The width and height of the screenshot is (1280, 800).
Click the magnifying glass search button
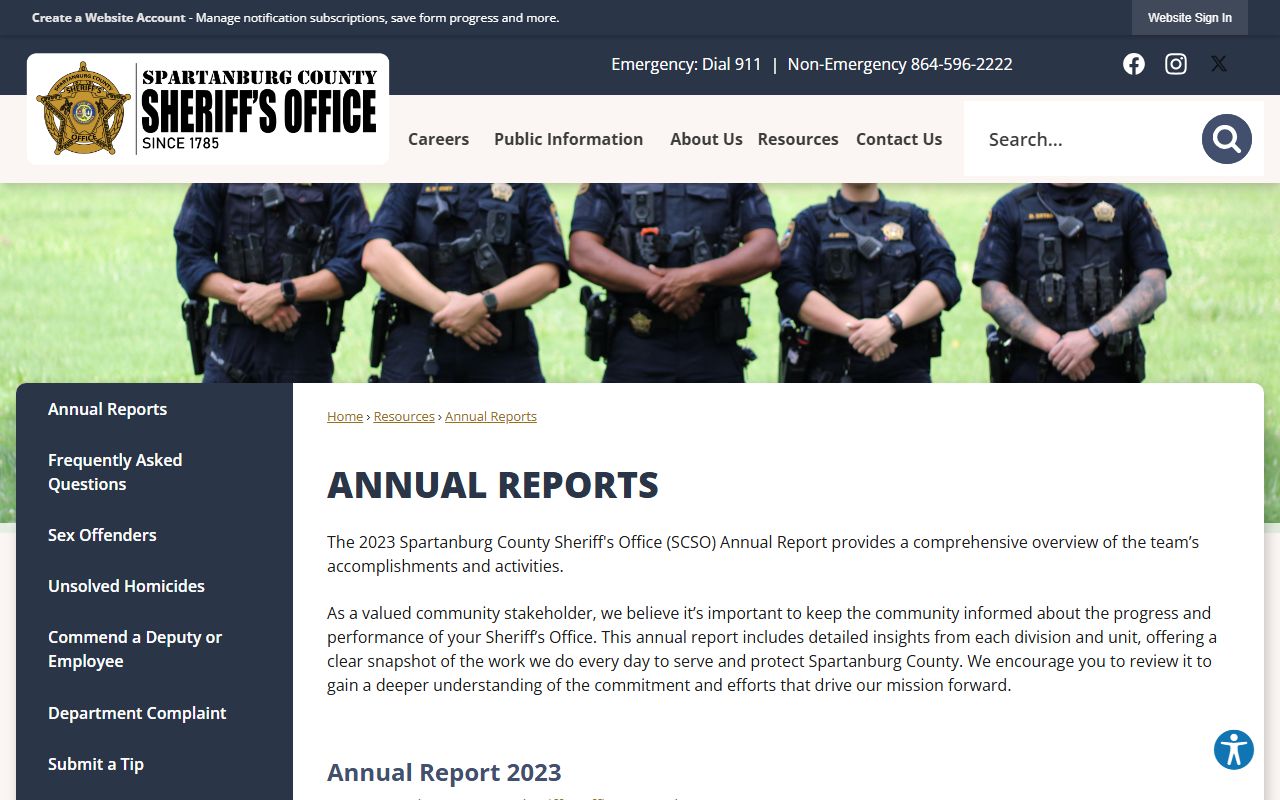(x=1227, y=139)
